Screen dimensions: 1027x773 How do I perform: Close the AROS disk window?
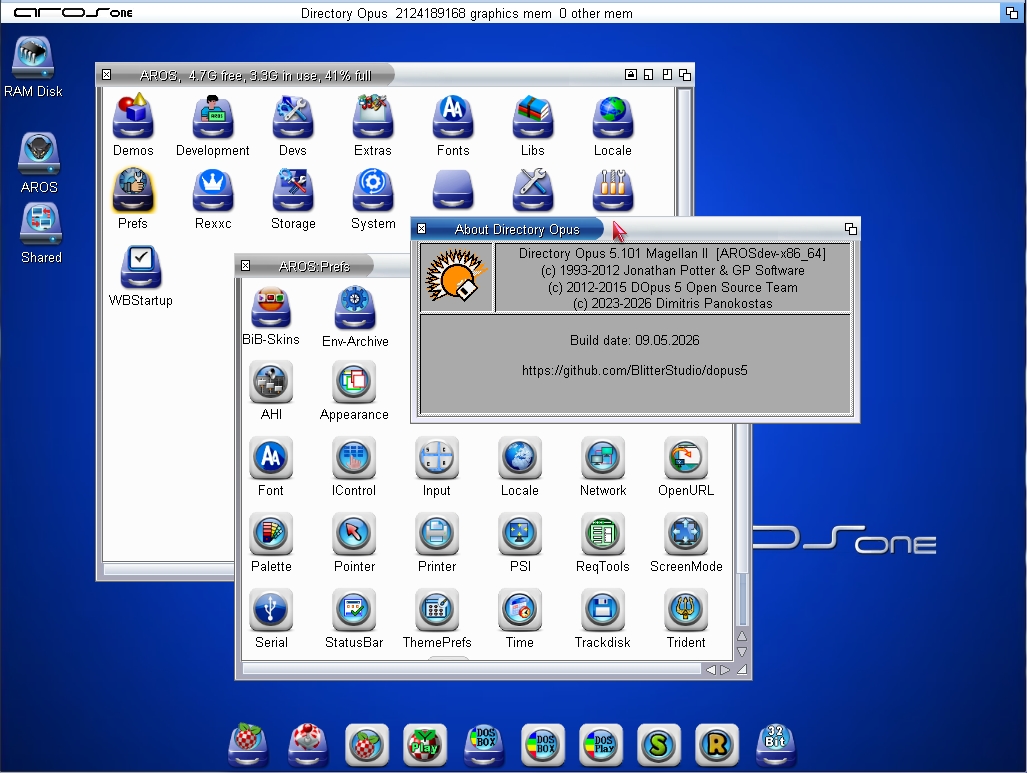pyautogui.click(x=107, y=75)
